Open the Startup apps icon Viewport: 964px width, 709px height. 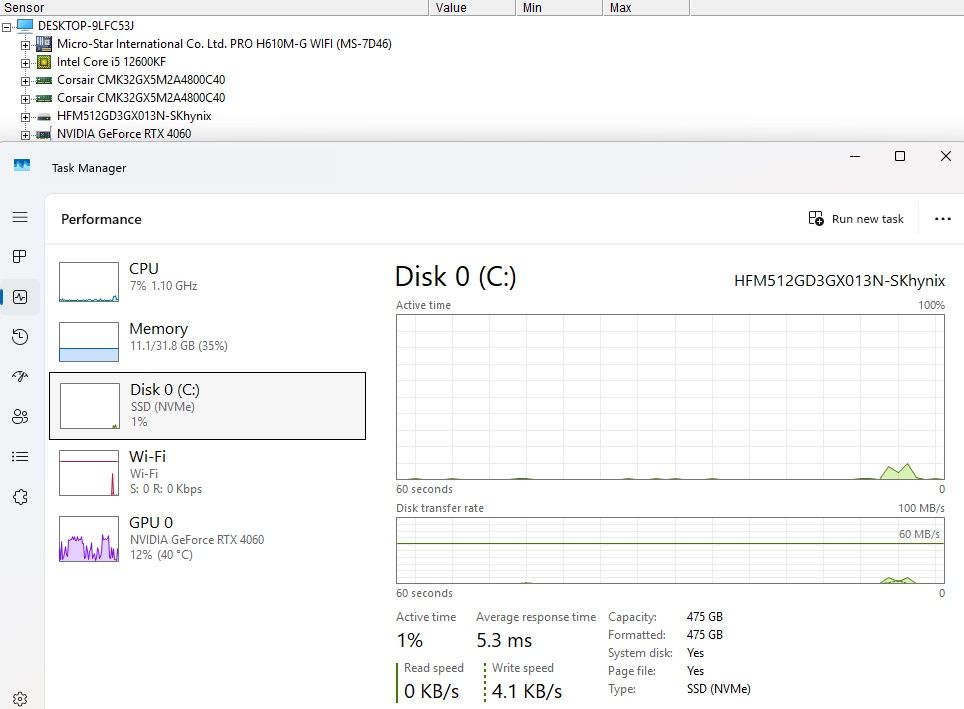(x=20, y=377)
